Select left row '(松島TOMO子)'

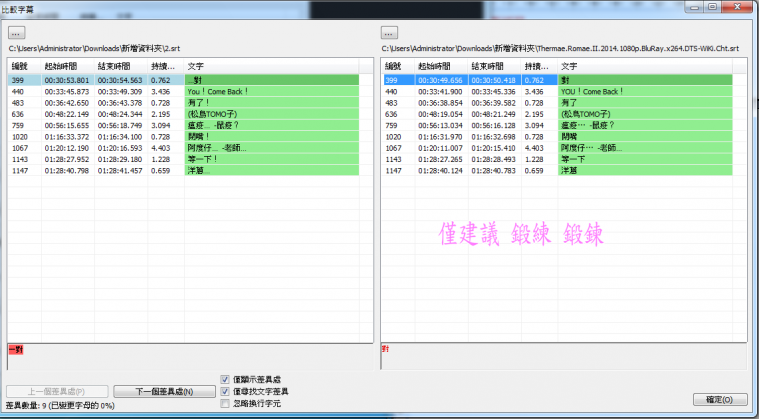click(183, 114)
